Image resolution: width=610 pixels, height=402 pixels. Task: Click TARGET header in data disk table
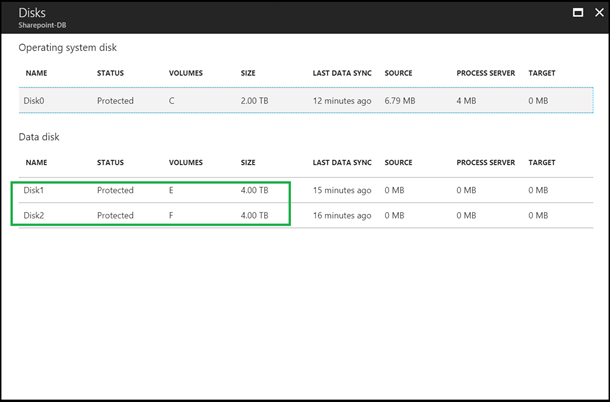(x=542, y=163)
